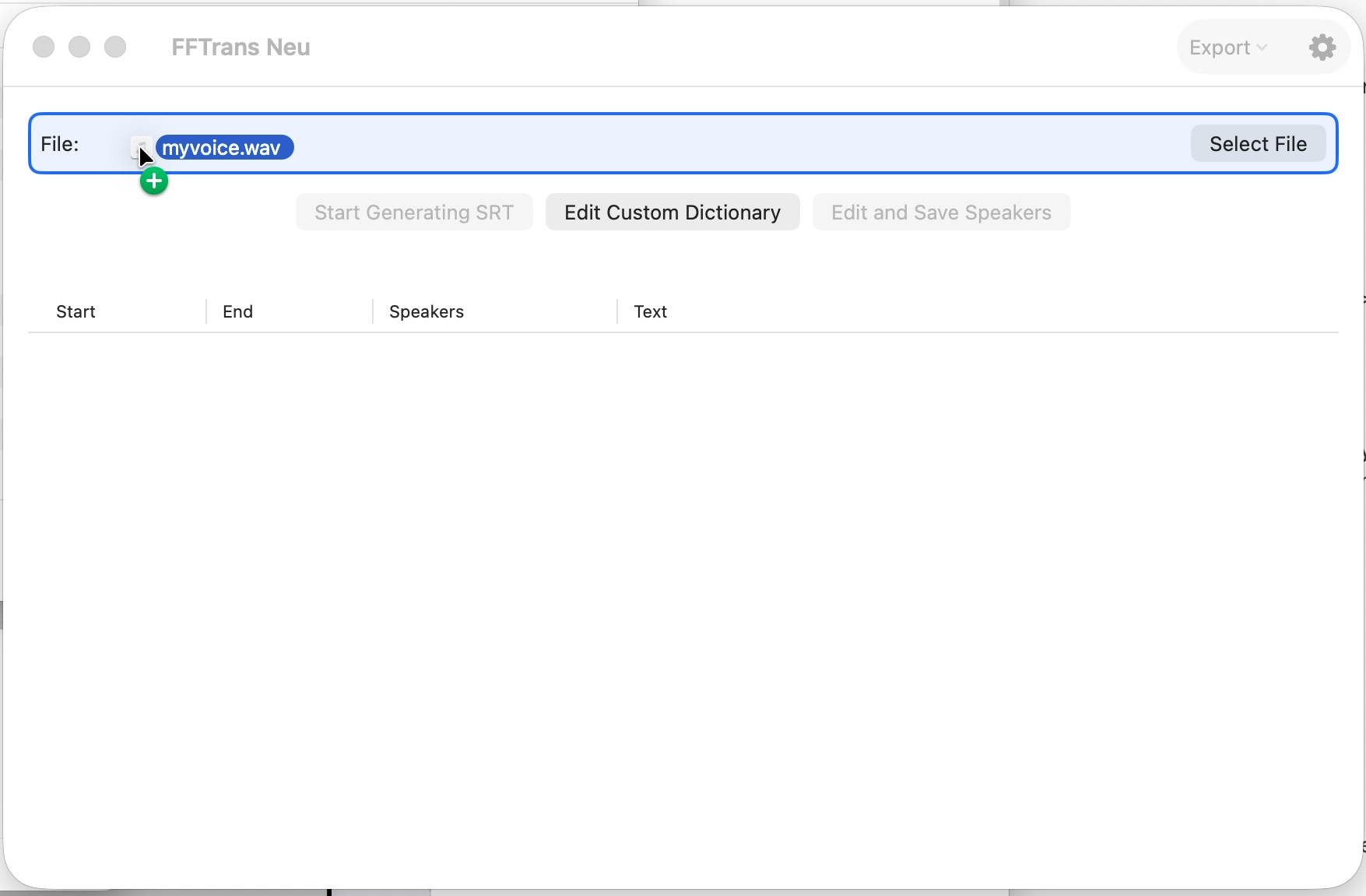The height and width of the screenshot is (896, 1366).
Task: Click Start Generating SRT button
Action: pos(414,213)
